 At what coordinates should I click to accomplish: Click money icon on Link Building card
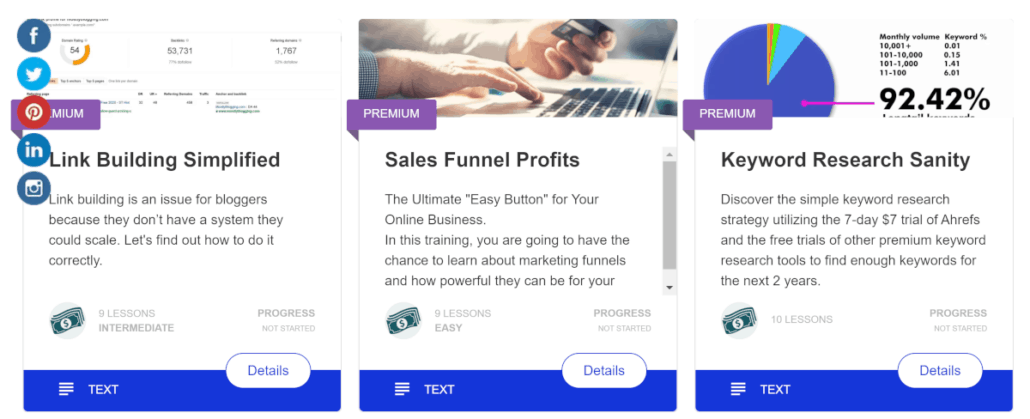(68, 320)
